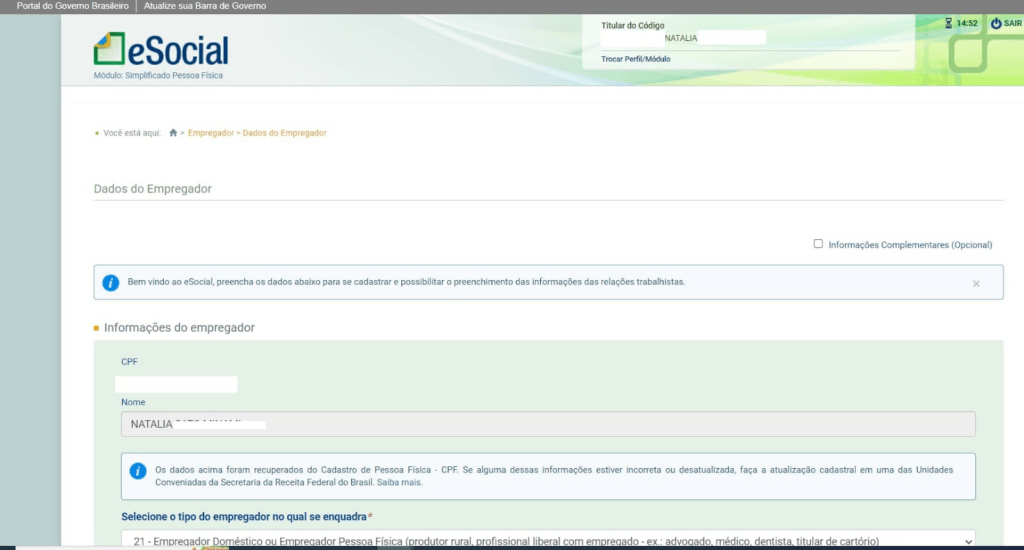Dismiss the welcome message with the X
This screenshot has width=1024, height=550.
point(976,283)
